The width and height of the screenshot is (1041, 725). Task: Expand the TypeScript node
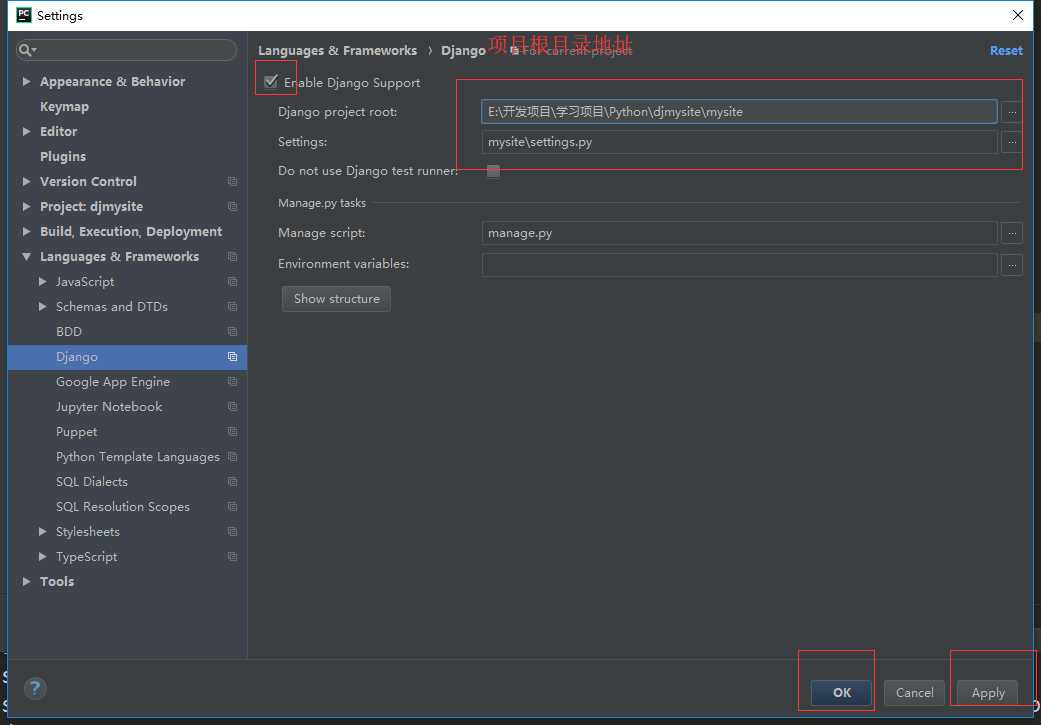(x=42, y=557)
